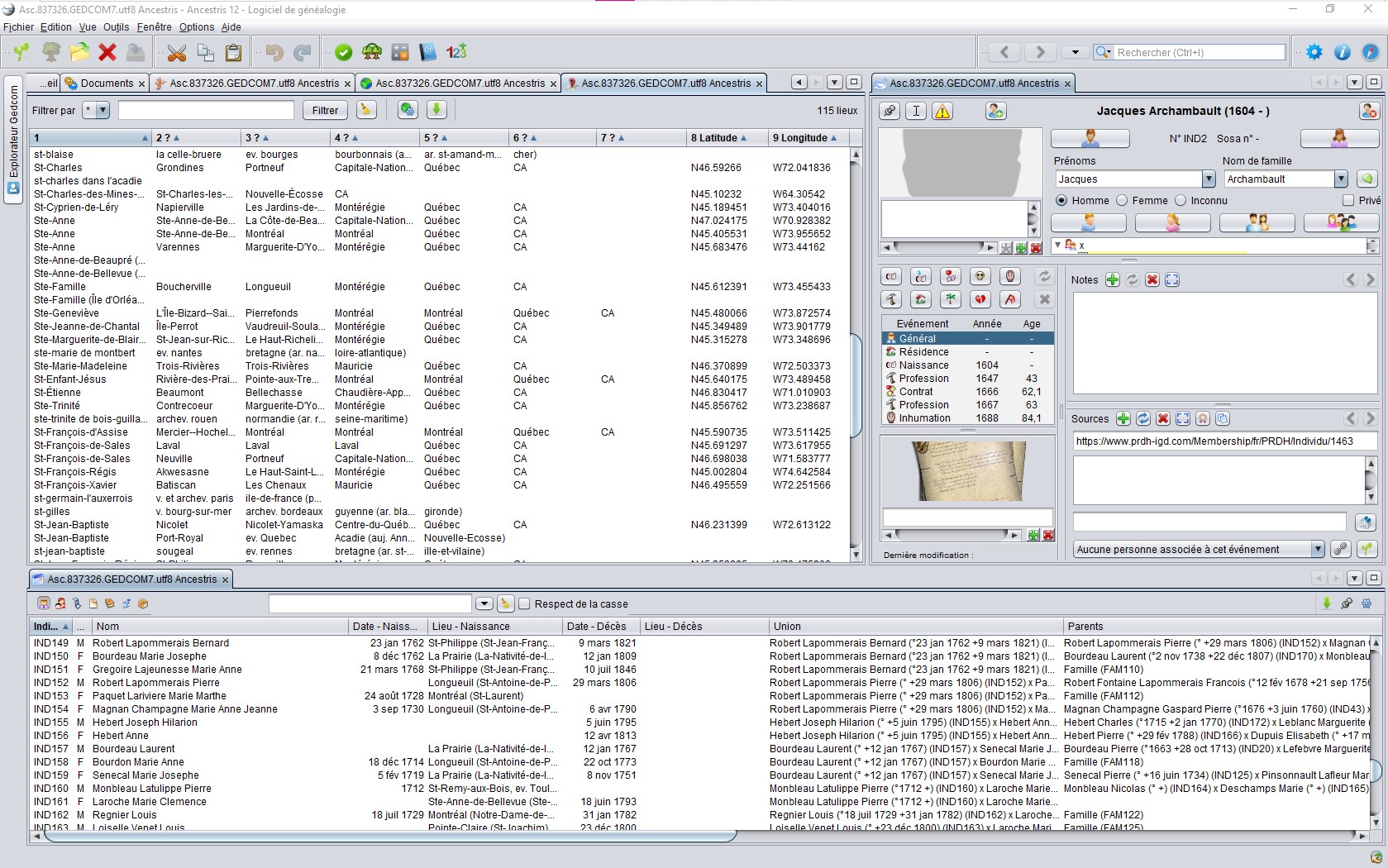
Task: Open the Outils menu
Action: click(116, 27)
